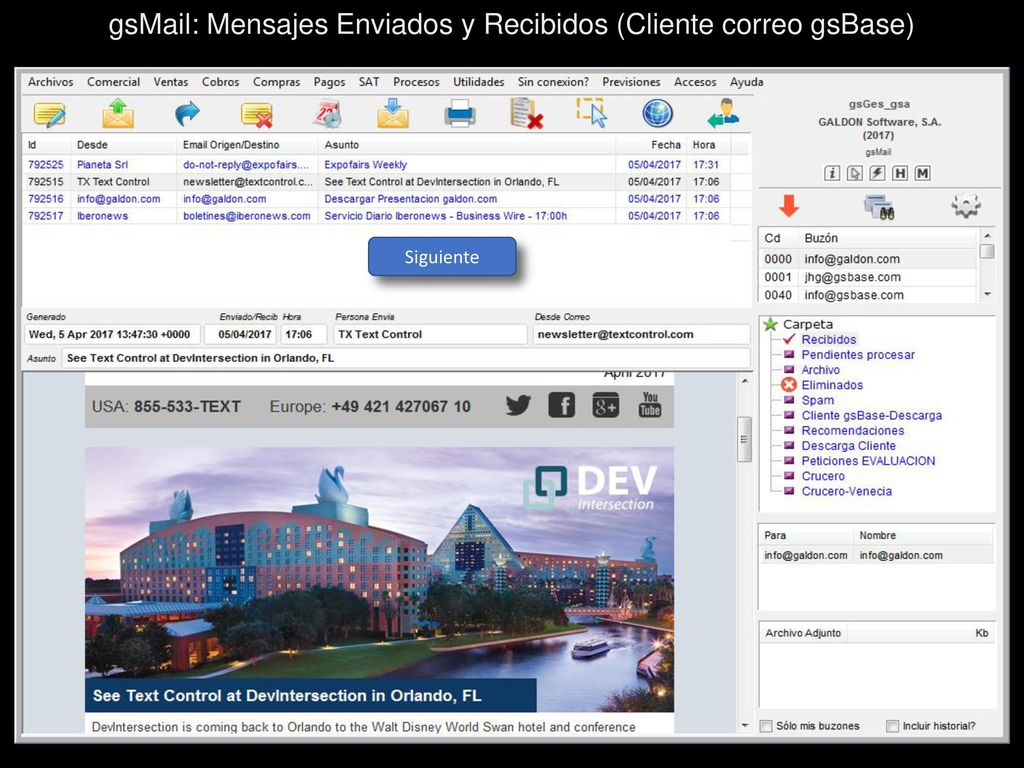Select the Expofairs Weekly message row

(x=377, y=165)
